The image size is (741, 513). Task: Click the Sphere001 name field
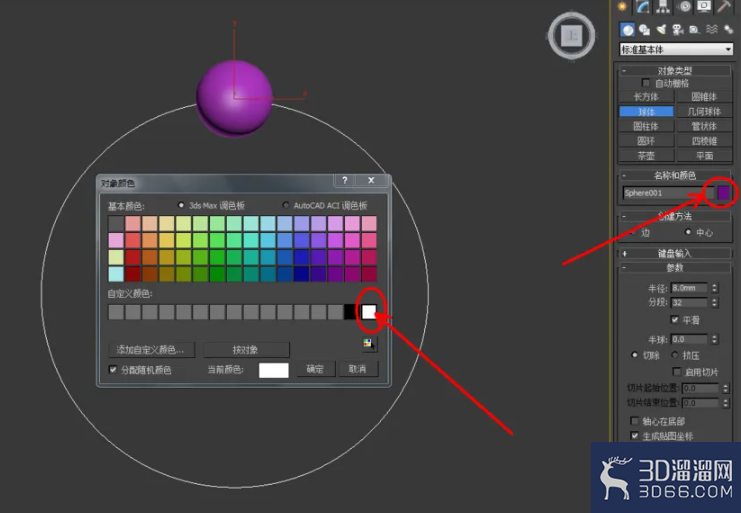[x=668, y=193]
